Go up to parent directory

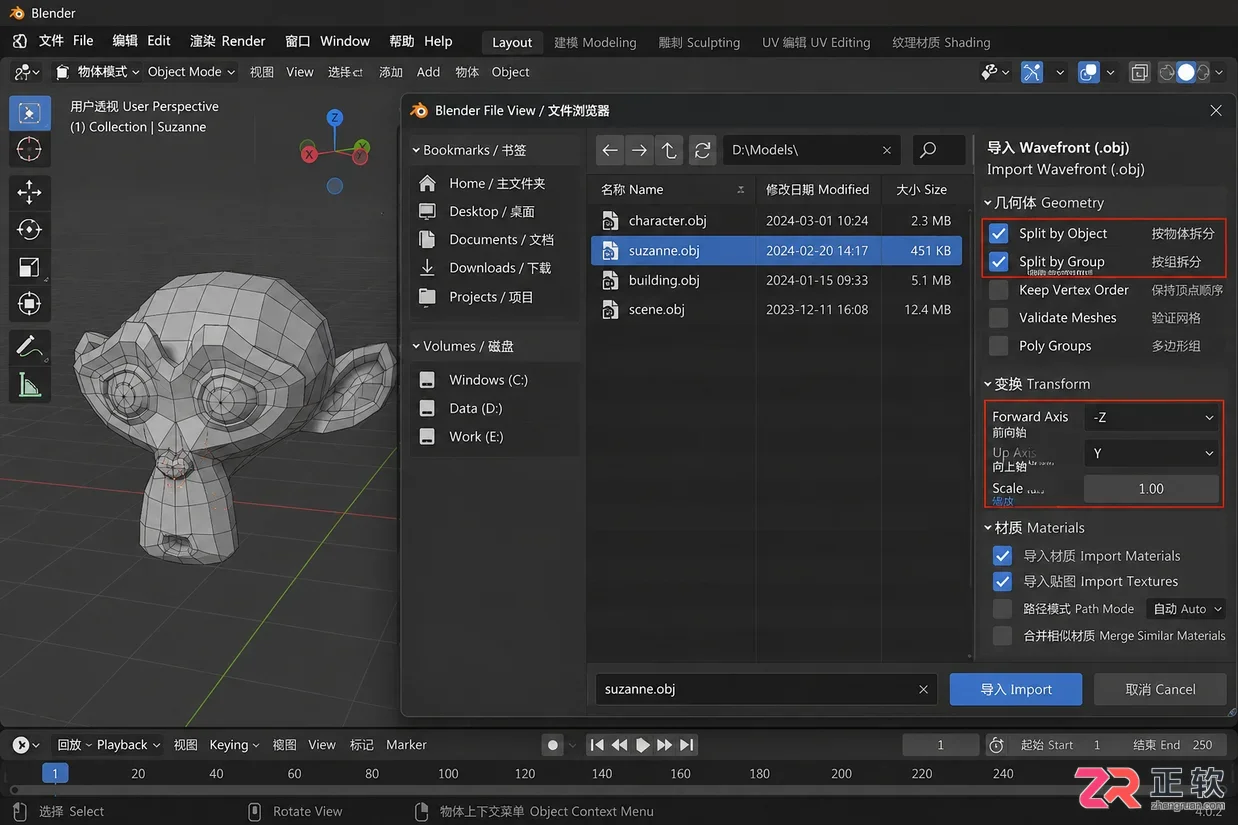(x=669, y=150)
